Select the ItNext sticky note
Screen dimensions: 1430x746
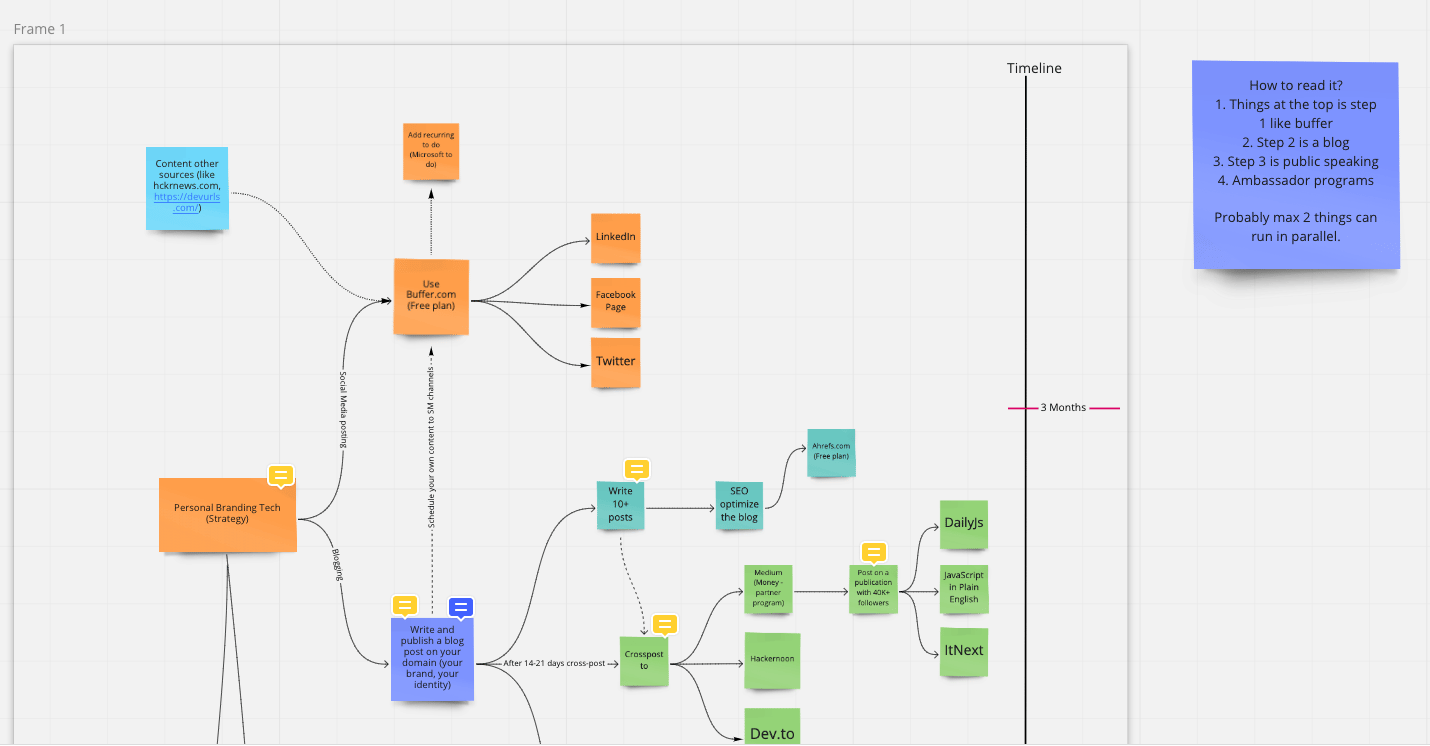[964, 651]
